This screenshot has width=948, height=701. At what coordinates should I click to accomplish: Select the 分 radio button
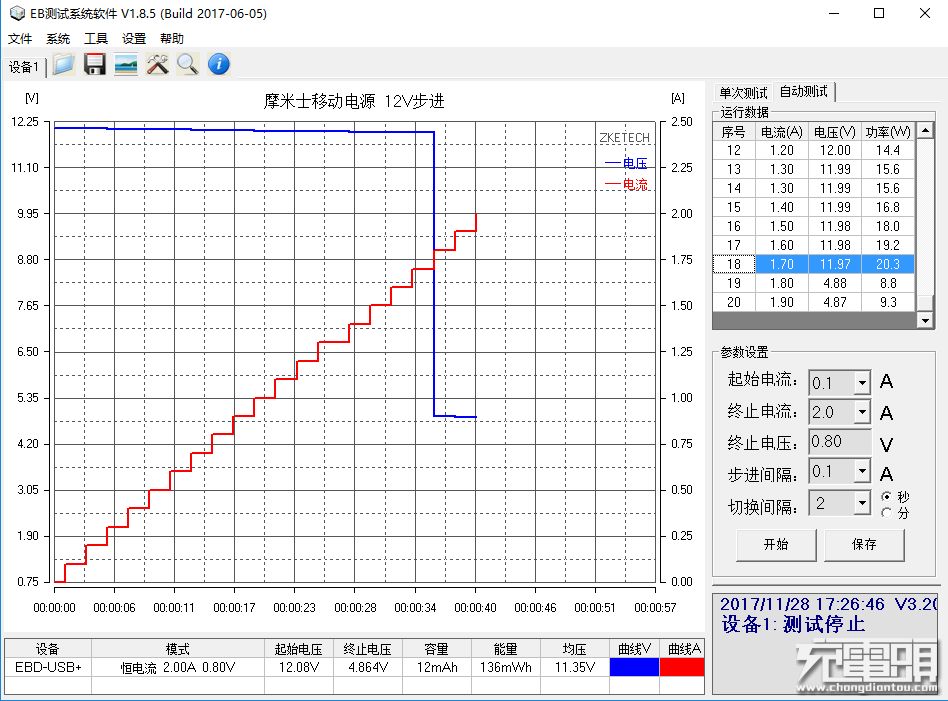[x=886, y=513]
